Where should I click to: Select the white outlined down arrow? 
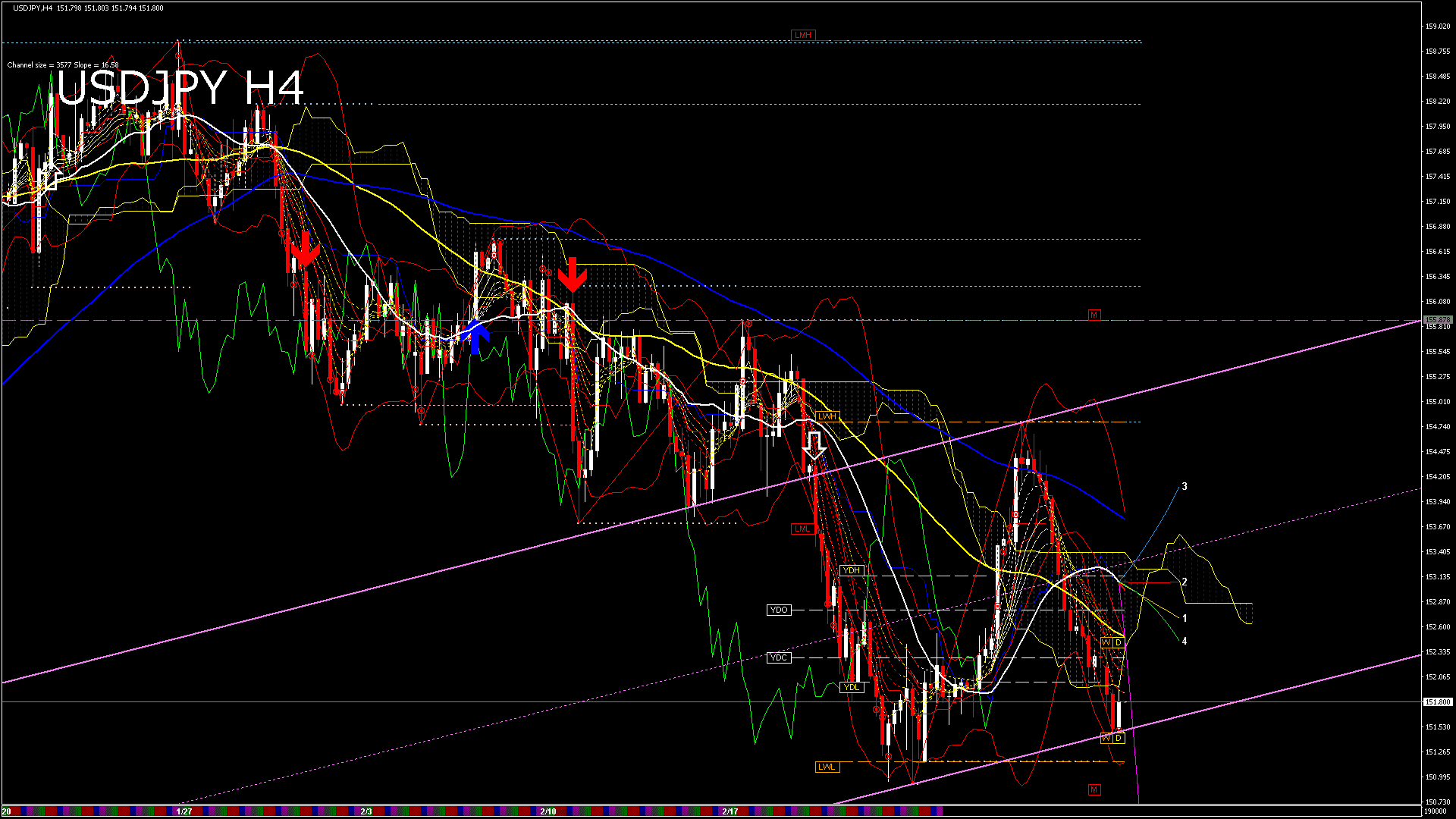click(x=814, y=446)
